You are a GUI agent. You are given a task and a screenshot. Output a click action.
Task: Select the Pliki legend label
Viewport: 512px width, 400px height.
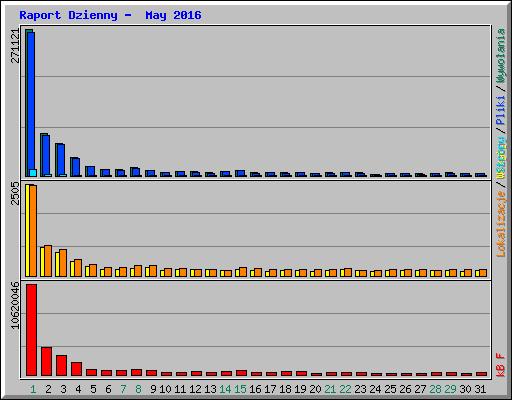[501, 110]
